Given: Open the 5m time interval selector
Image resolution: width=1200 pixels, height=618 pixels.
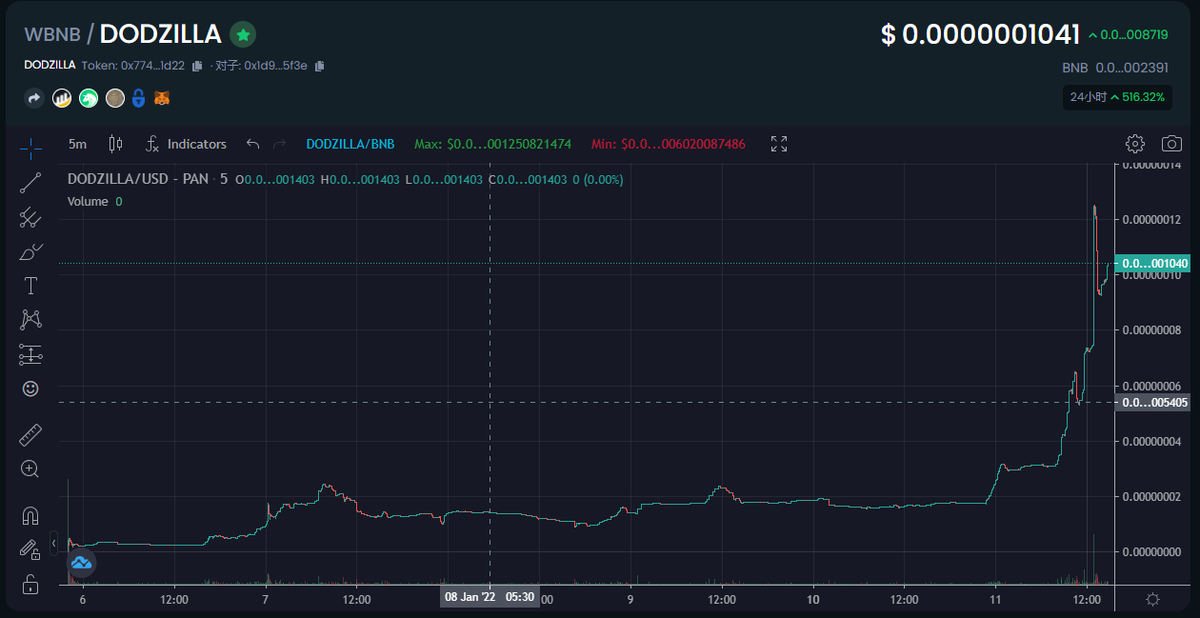Looking at the screenshot, I should (77, 144).
